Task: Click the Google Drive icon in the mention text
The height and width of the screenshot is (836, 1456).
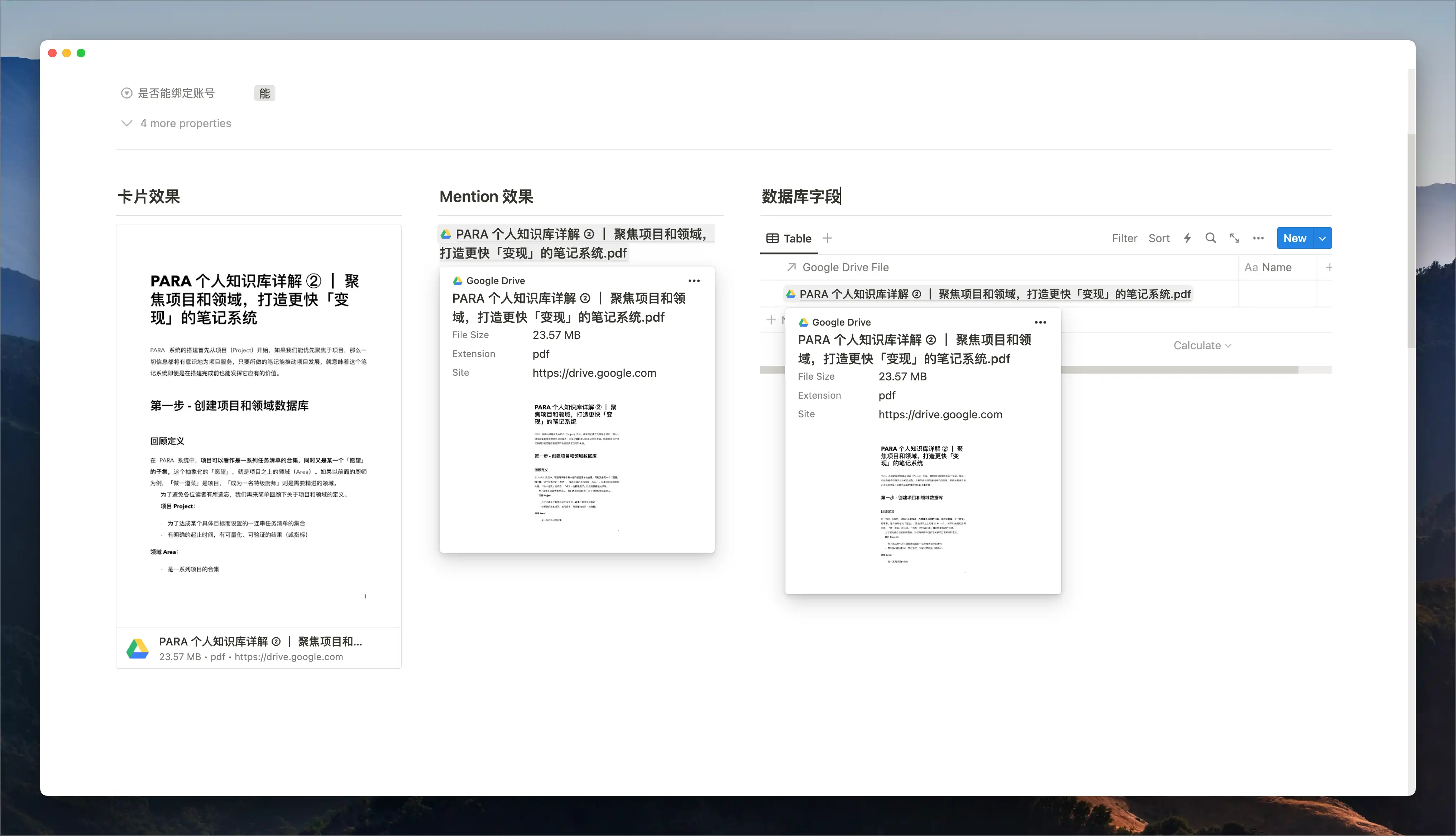Action: pyautogui.click(x=446, y=234)
